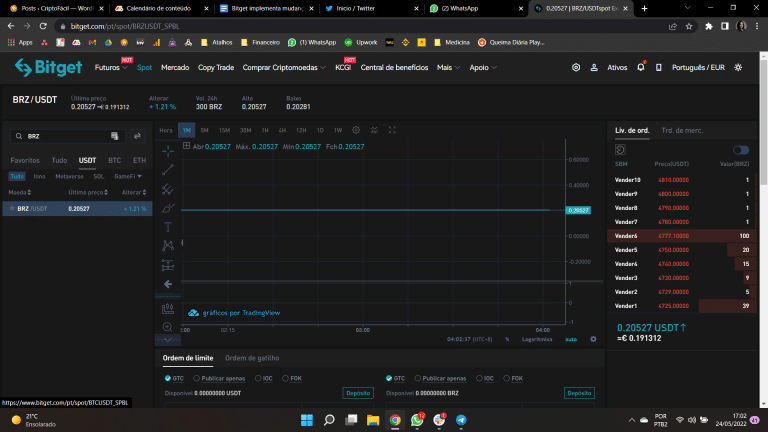Select IOC option in buy panel
Viewport: 768px width, 432px height.
(x=258, y=378)
